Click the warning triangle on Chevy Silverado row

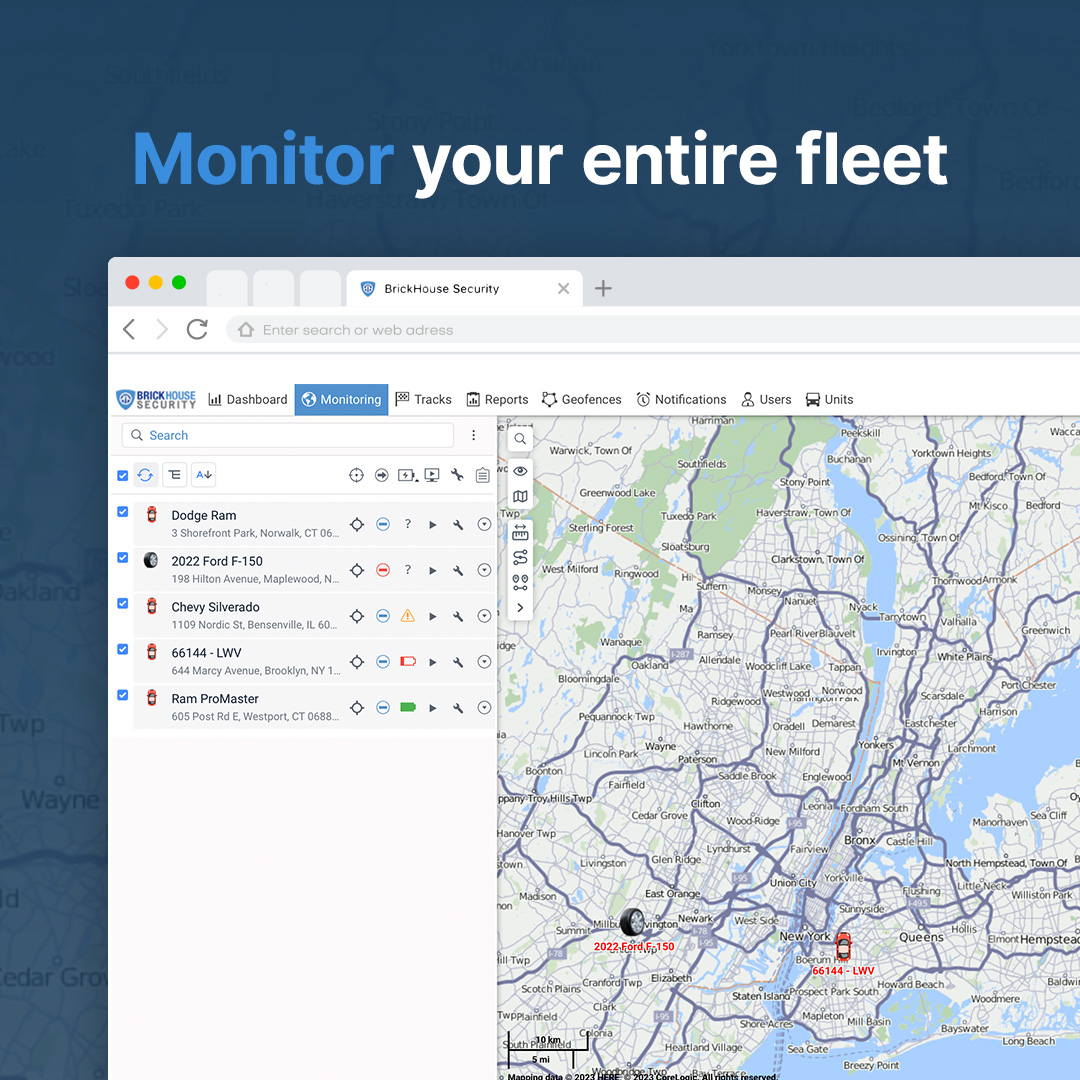tap(407, 615)
